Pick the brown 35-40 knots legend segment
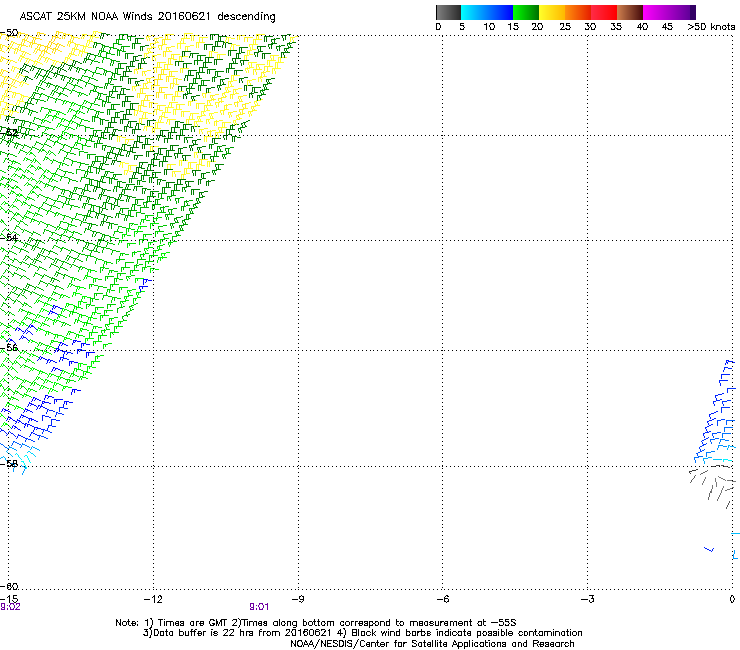 point(630,12)
